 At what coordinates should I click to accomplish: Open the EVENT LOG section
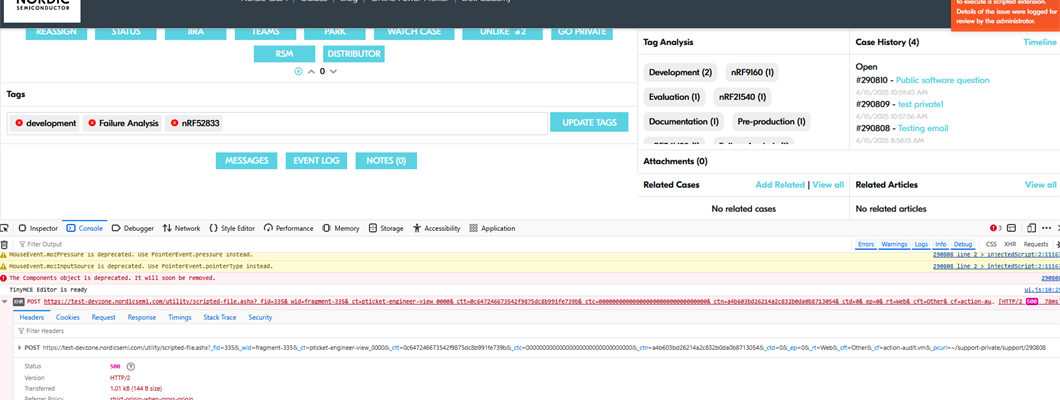tap(316, 161)
